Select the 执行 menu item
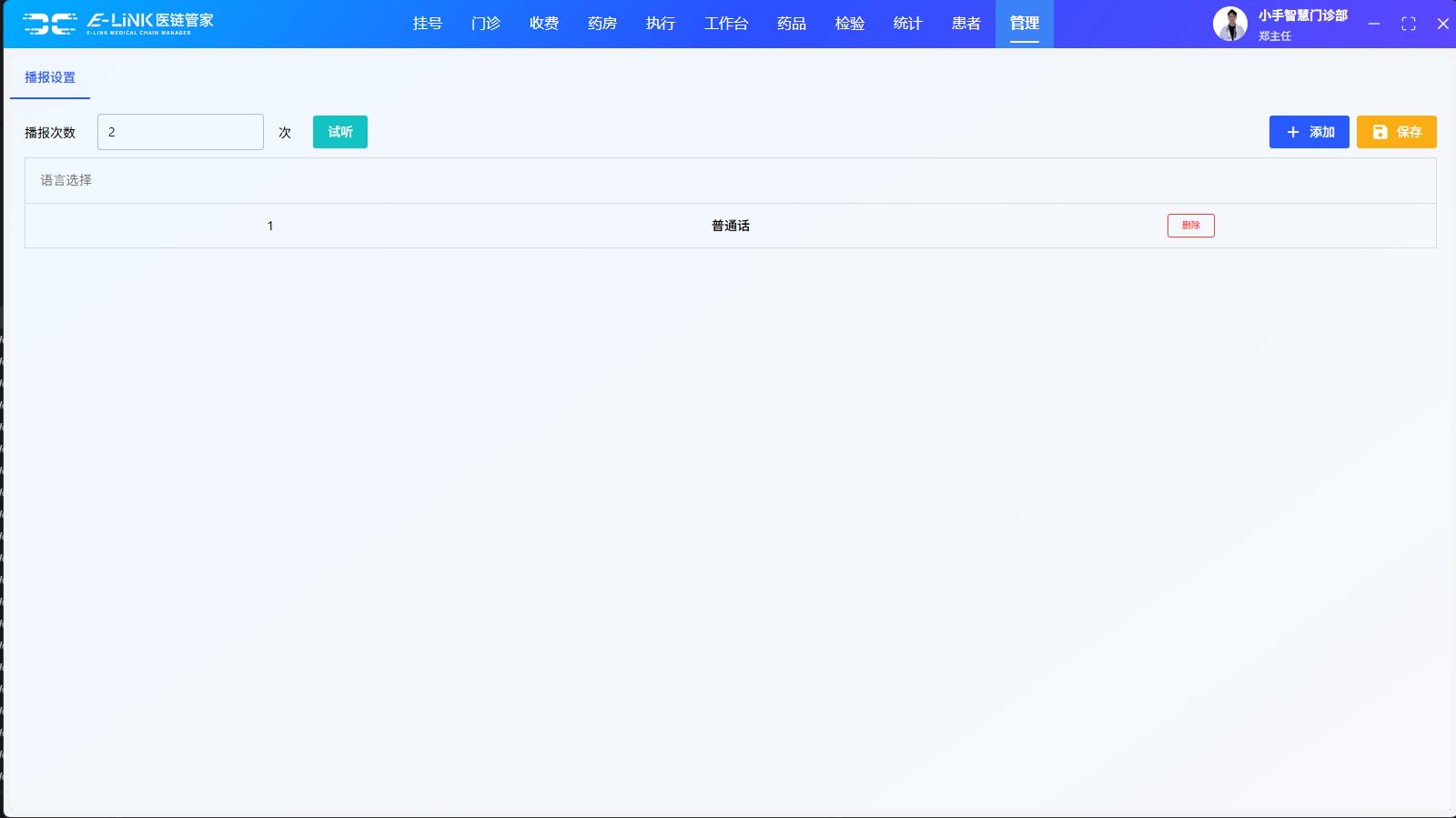Viewport: 1456px width, 818px height. pos(660,24)
